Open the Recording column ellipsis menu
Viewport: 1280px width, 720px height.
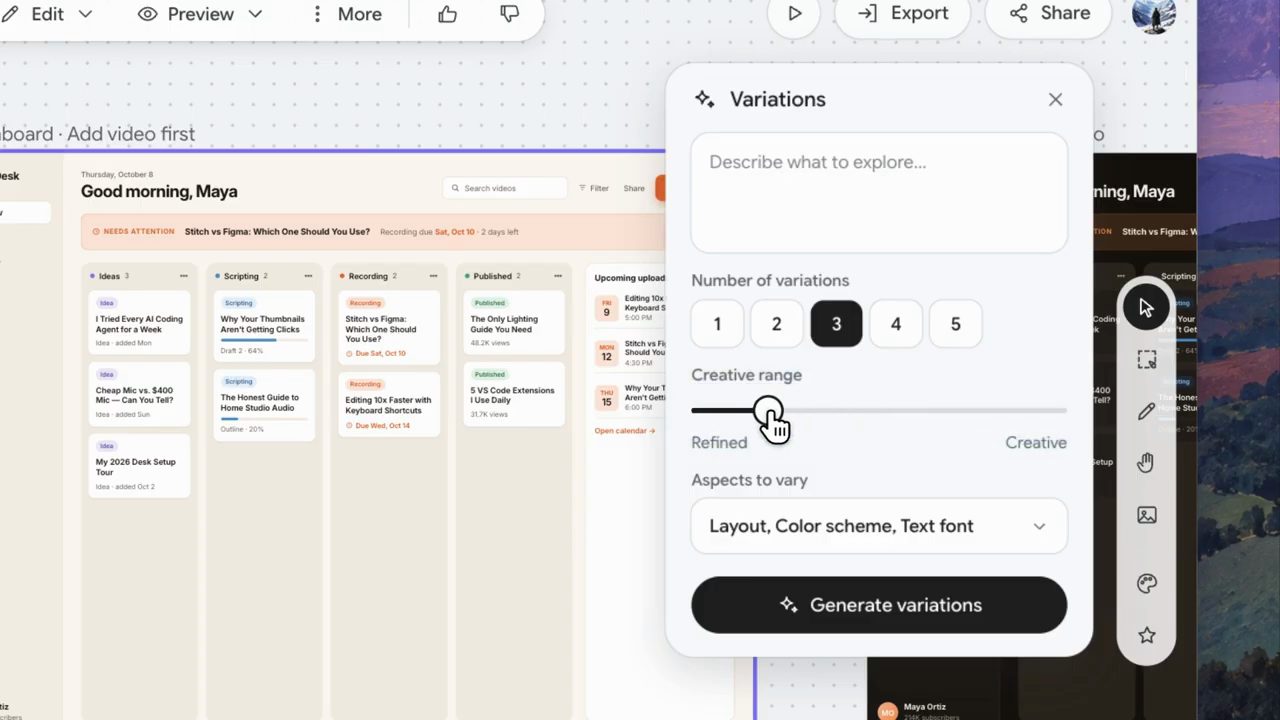click(x=433, y=276)
